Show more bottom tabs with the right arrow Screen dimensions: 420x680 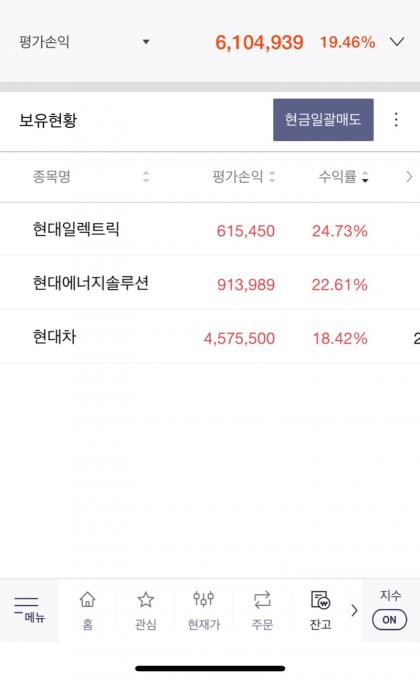(x=354, y=610)
